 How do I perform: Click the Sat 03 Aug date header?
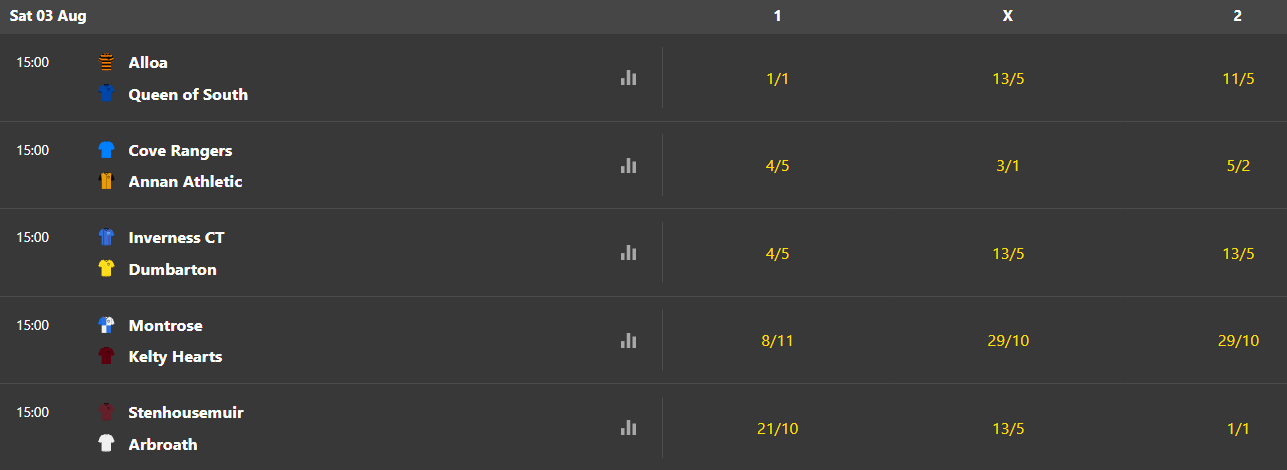click(48, 16)
